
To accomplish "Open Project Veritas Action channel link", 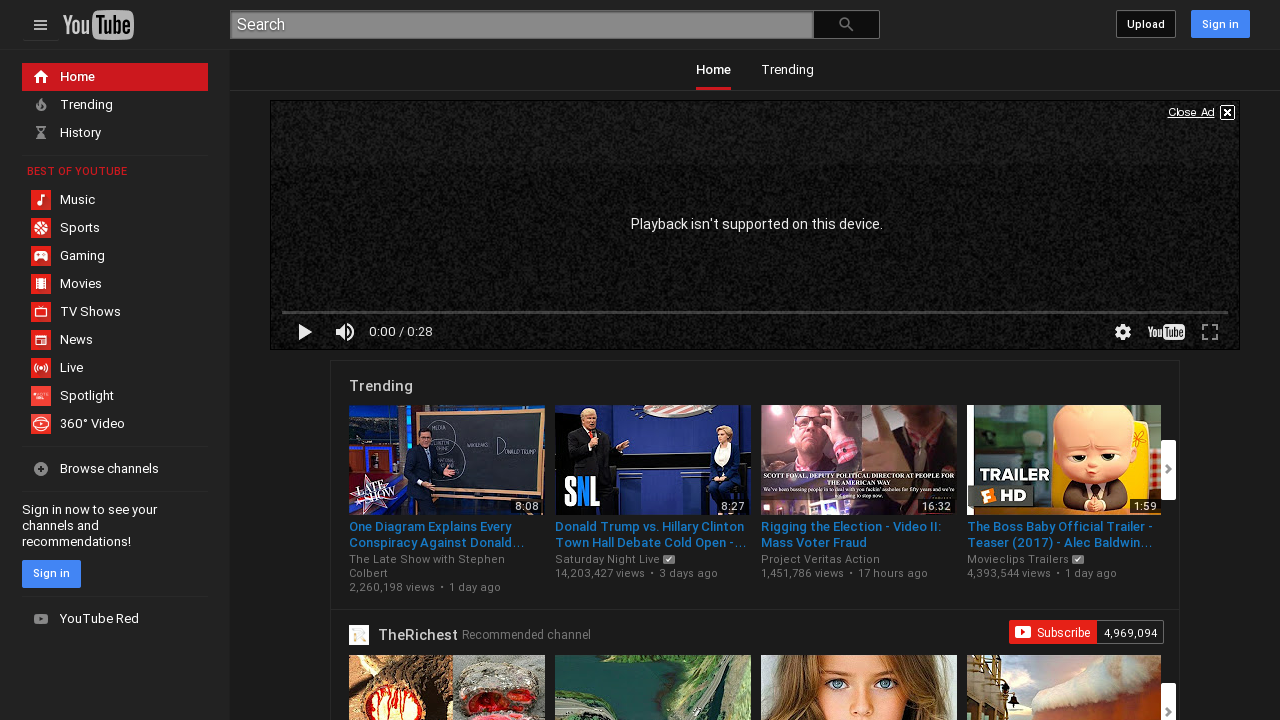I will (820, 560).
